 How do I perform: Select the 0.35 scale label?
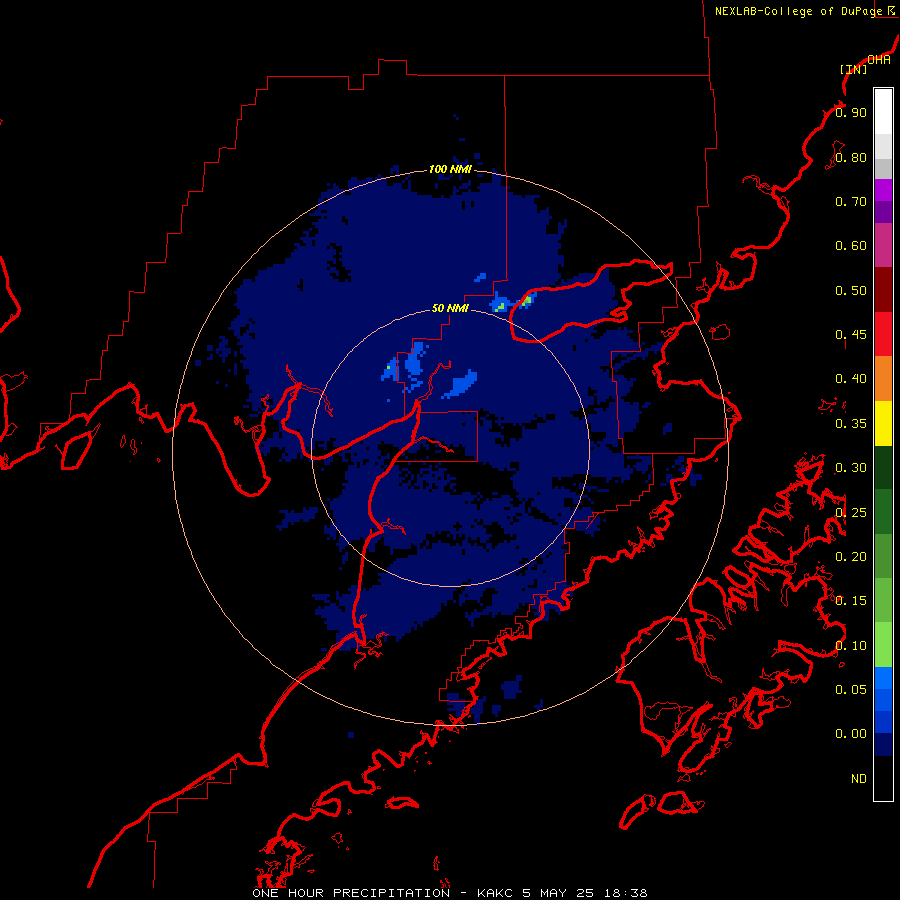pos(851,424)
